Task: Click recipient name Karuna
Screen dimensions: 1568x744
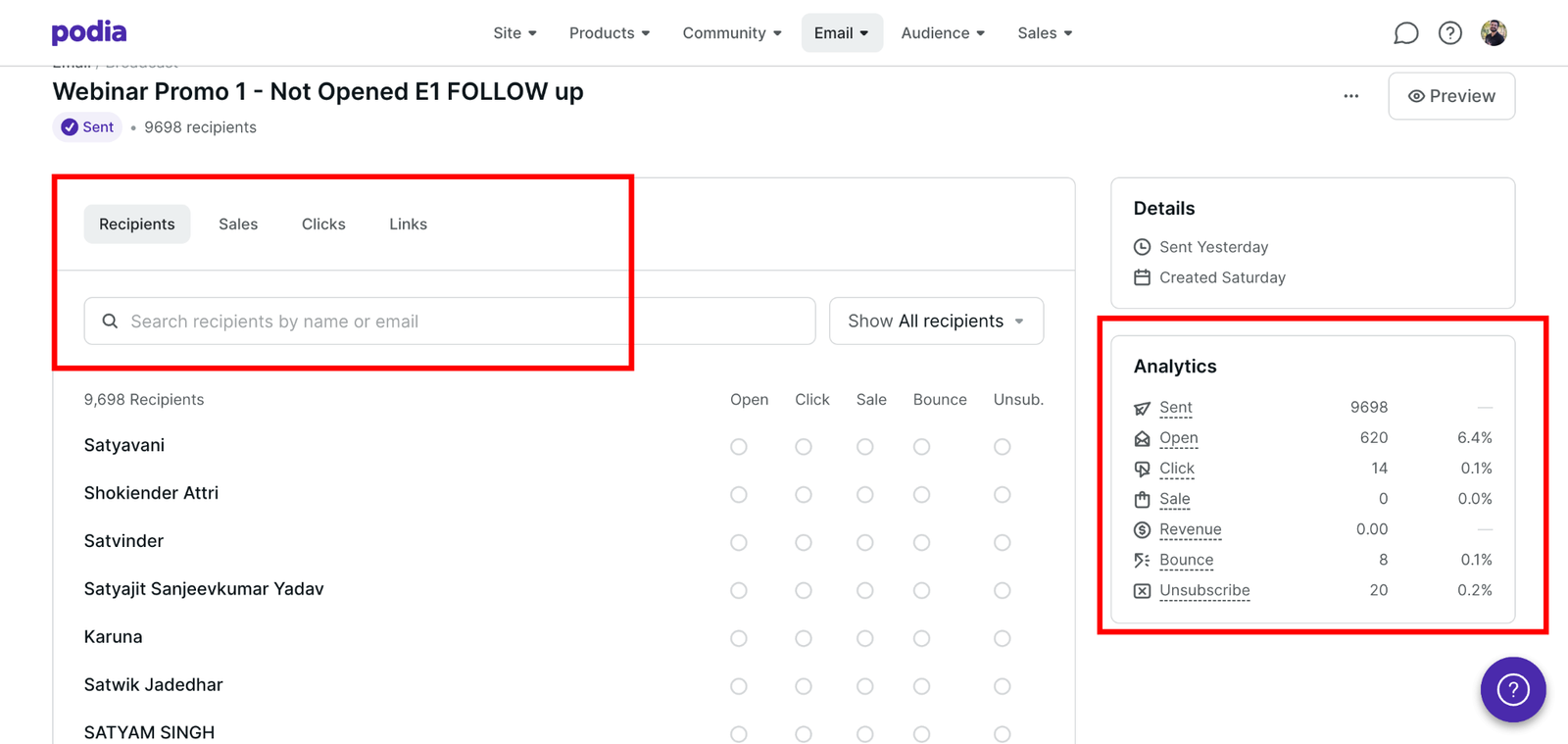Action: (x=114, y=637)
